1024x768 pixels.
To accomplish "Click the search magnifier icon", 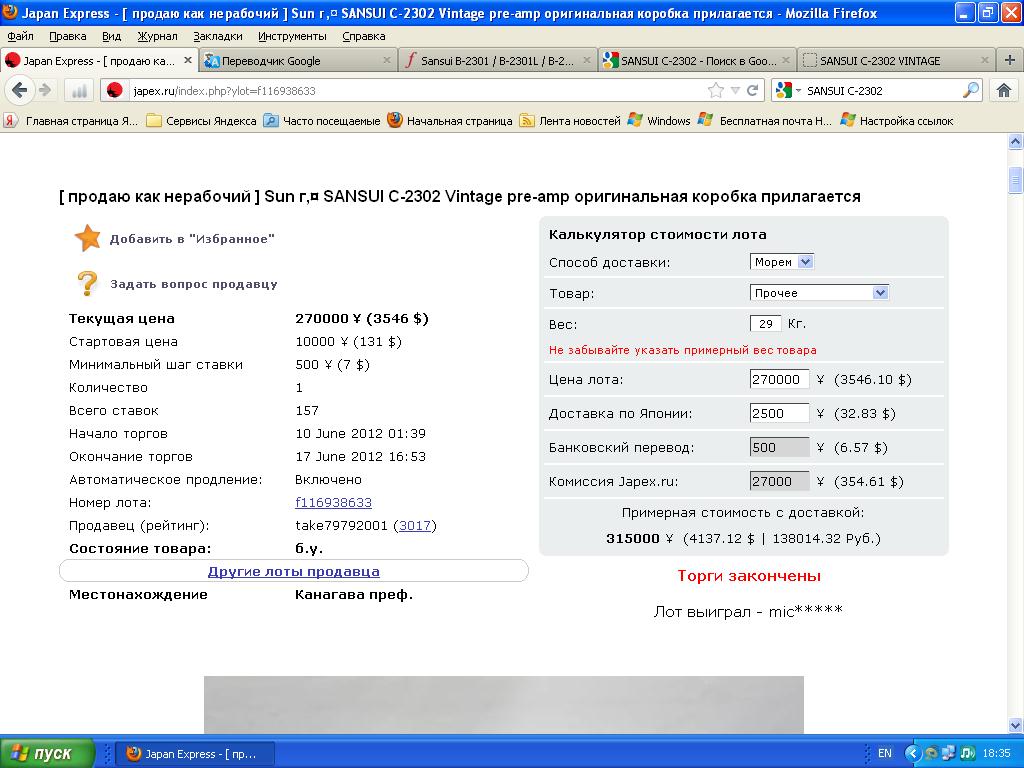I will coord(971,90).
